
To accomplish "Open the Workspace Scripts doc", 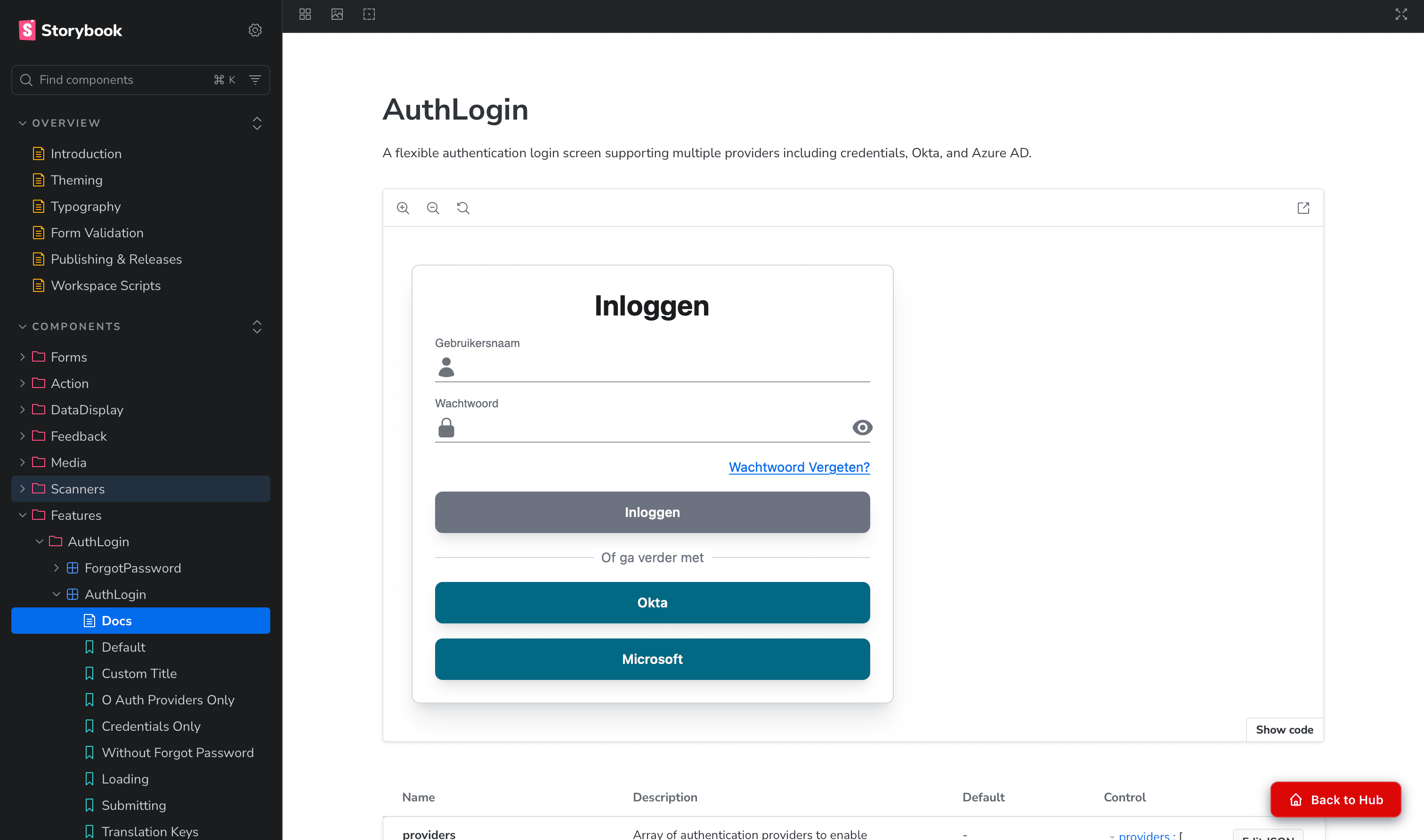I will 140,285.
